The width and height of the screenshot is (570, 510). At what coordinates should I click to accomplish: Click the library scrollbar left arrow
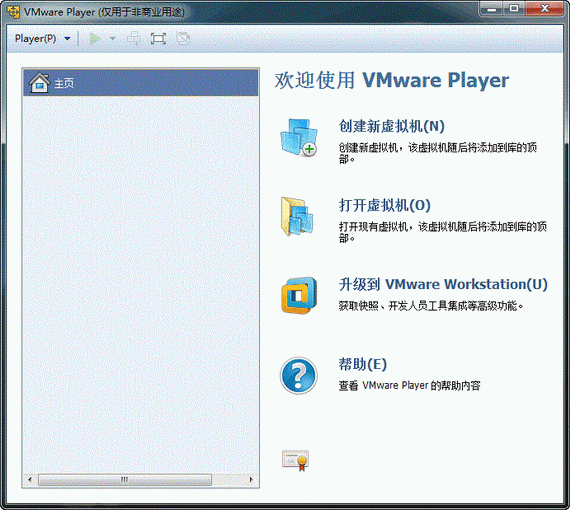point(30,479)
